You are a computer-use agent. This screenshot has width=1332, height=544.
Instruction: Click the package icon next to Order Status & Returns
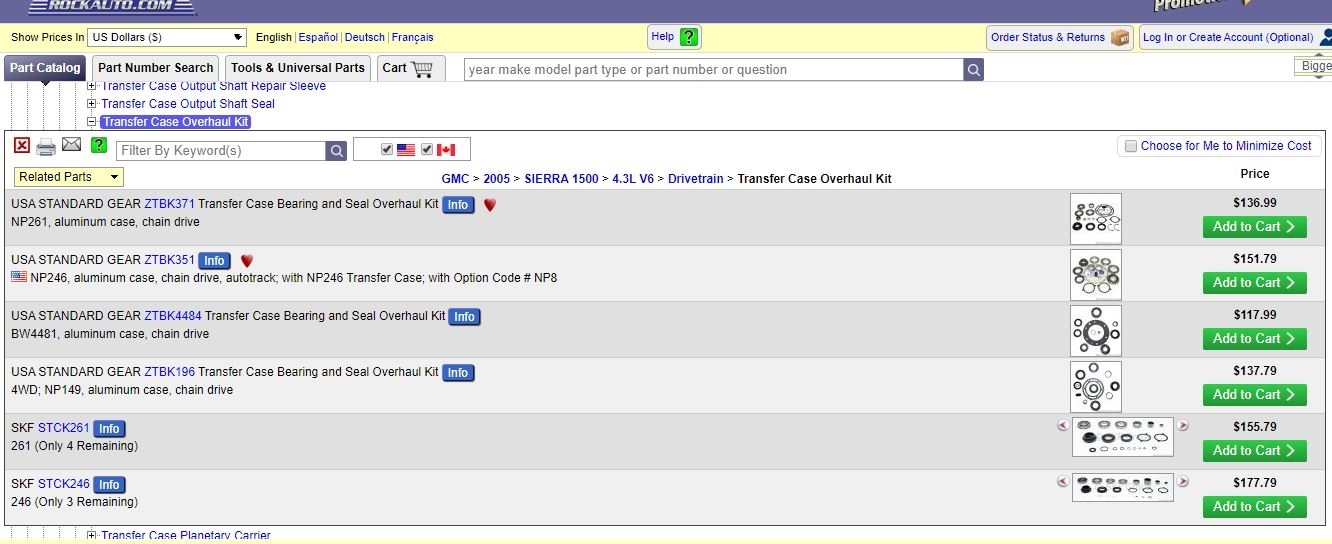(x=1120, y=38)
